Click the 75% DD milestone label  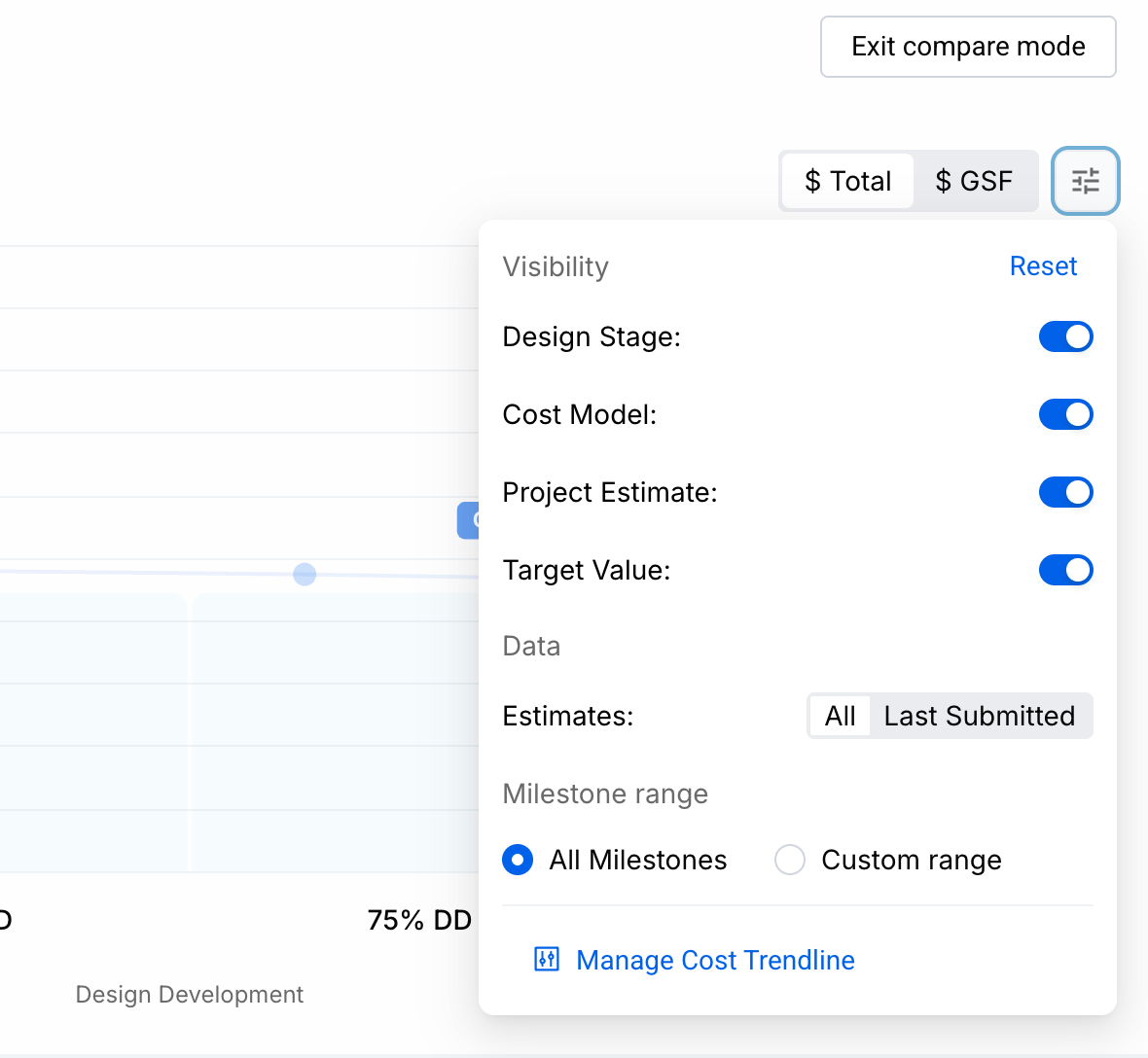pos(419,920)
